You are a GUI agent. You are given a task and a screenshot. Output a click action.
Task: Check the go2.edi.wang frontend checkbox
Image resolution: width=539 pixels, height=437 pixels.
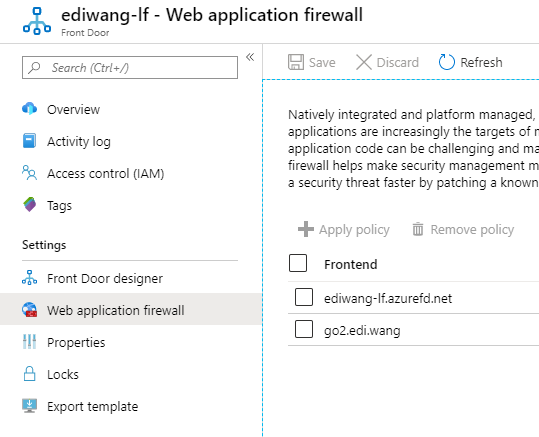(304, 329)
